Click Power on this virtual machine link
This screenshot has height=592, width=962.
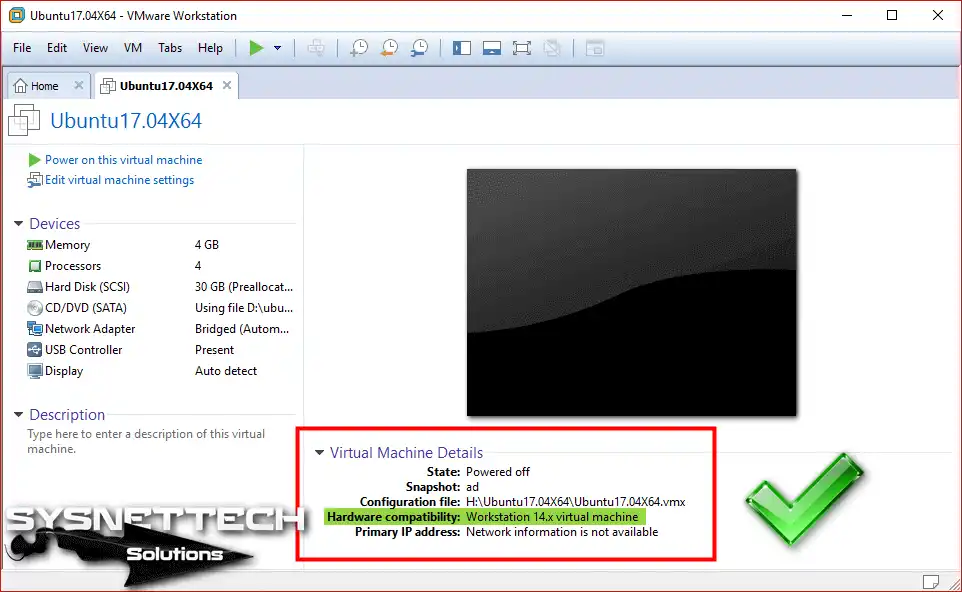[x=123, y=160]
